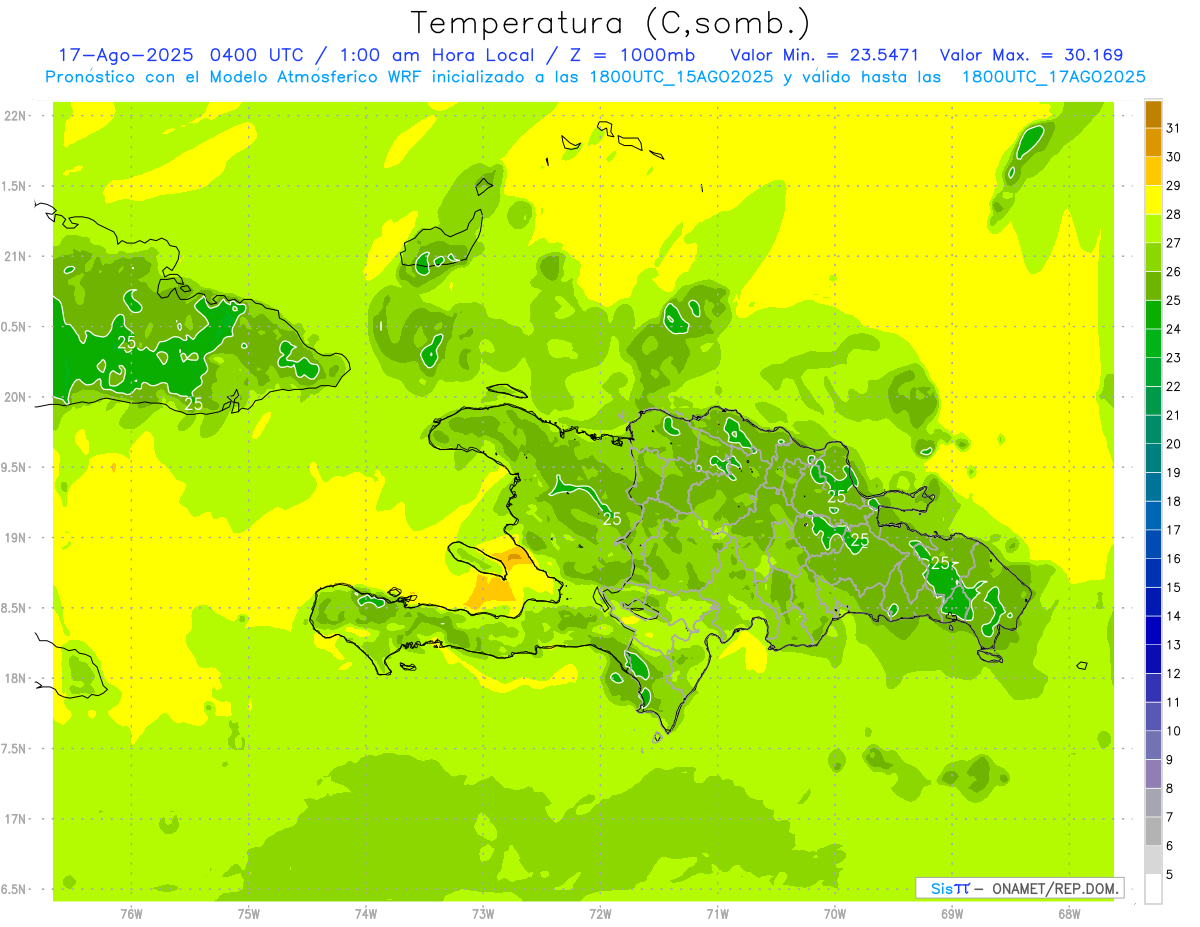This screenshot has height=927, width=1200.
Task: Pick the purple swatch between 8 and 9
Action: point(1153,774)
